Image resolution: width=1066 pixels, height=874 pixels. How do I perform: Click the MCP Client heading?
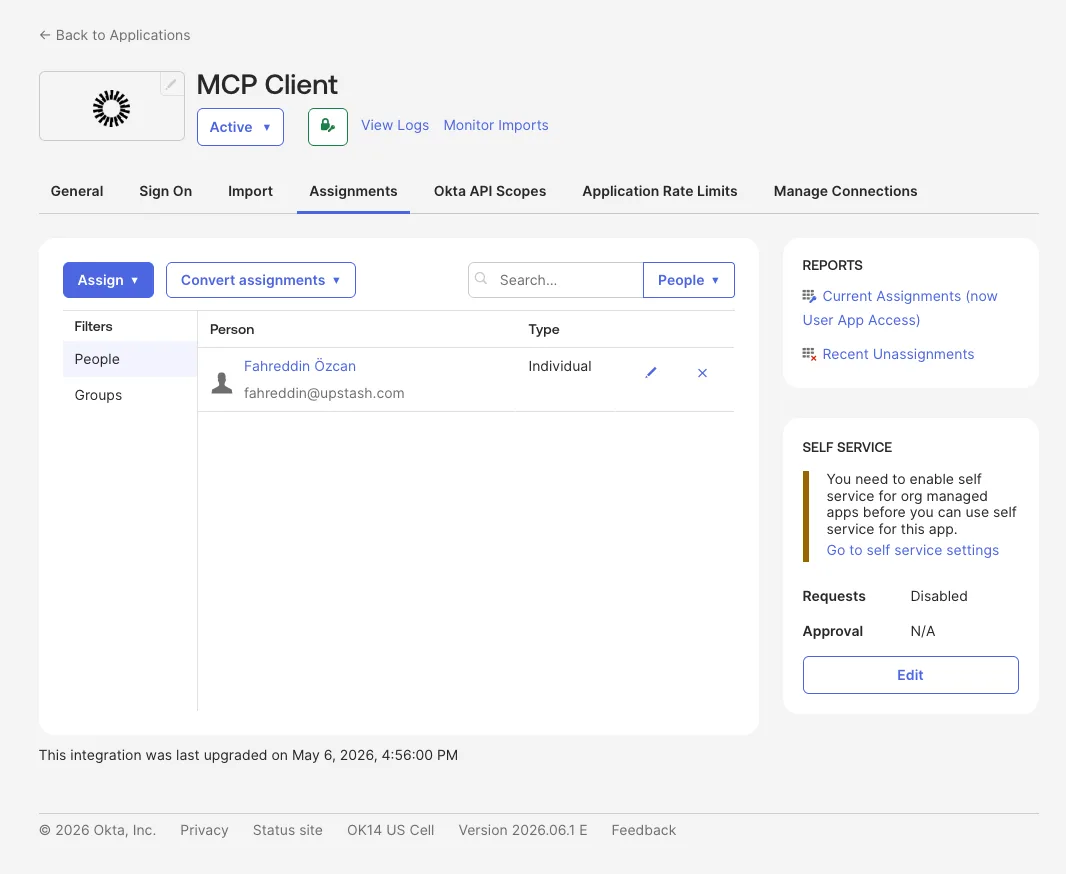(266, 85)
